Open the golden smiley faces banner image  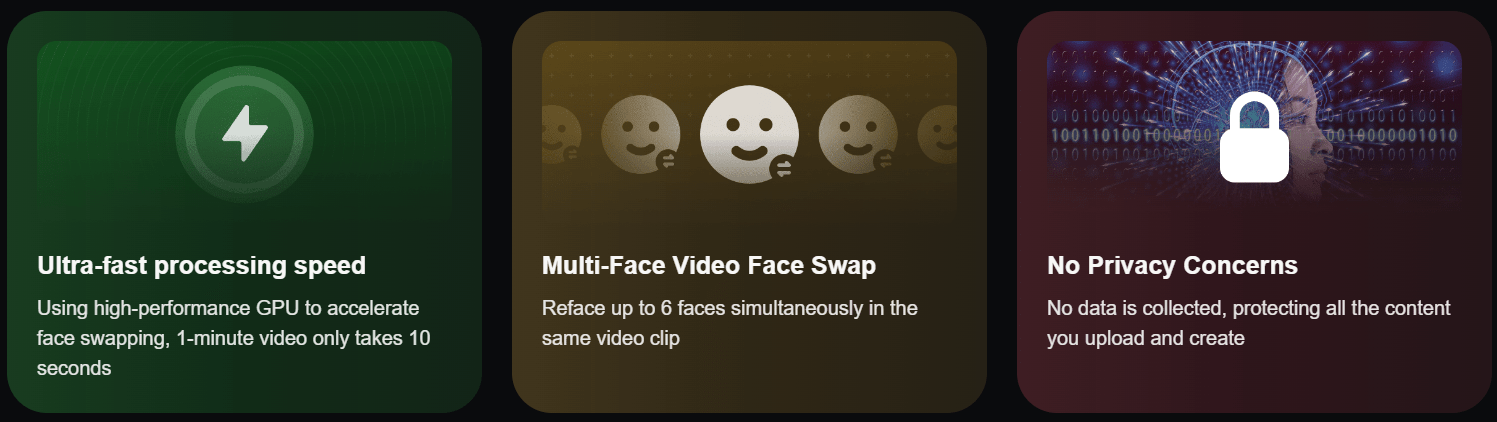point(749,132)
